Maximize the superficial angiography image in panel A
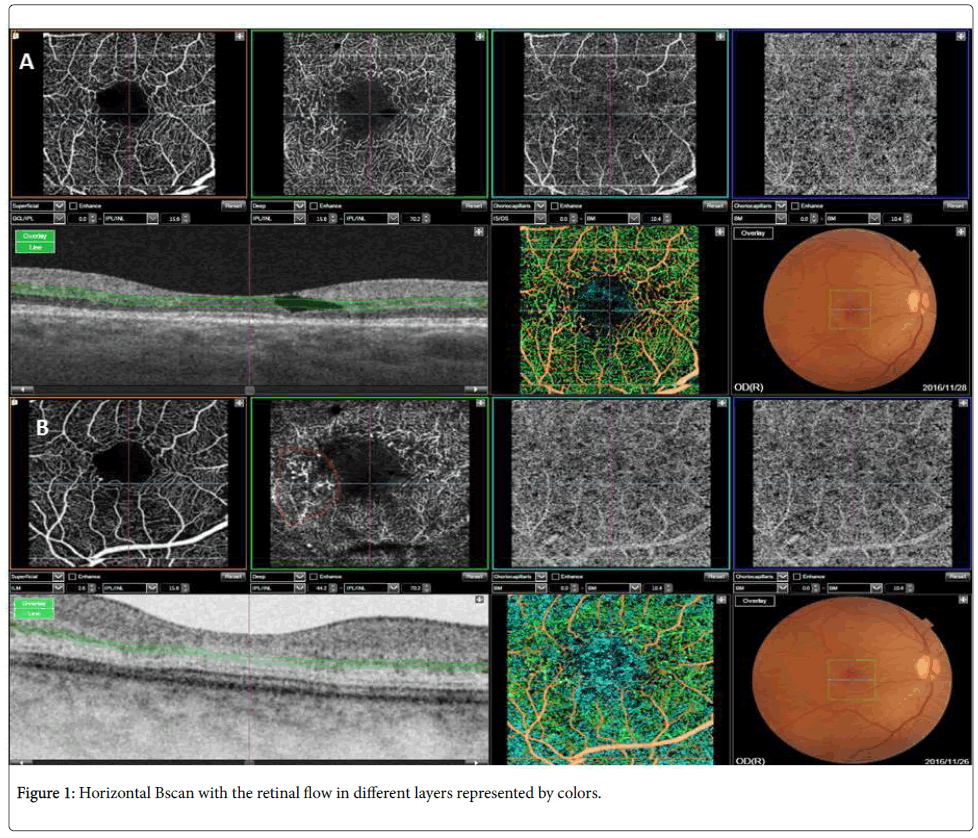 click(239, 36)
